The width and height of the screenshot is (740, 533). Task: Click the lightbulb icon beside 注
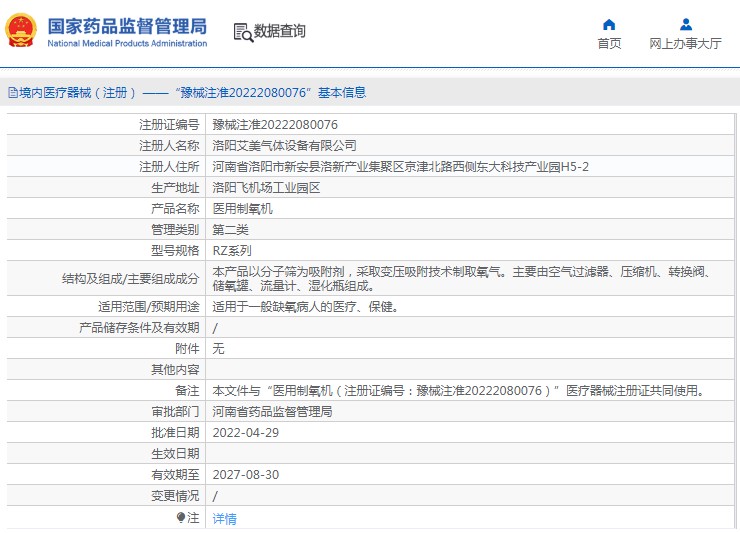181,517
